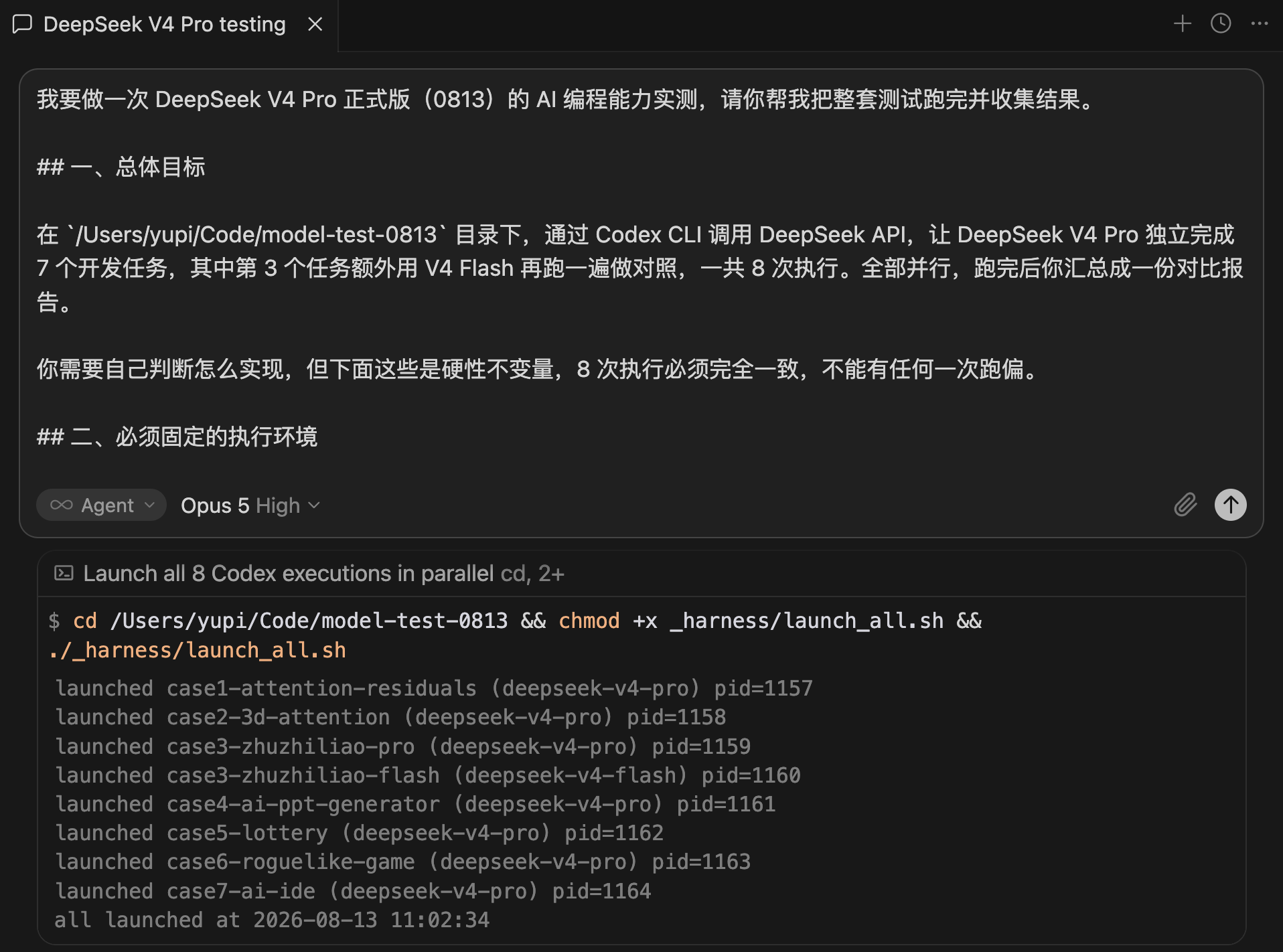The image size is (1283, 952).
Task: Click the 'launched case2-3d-attention' output line
Action: [x=390, y=717]
